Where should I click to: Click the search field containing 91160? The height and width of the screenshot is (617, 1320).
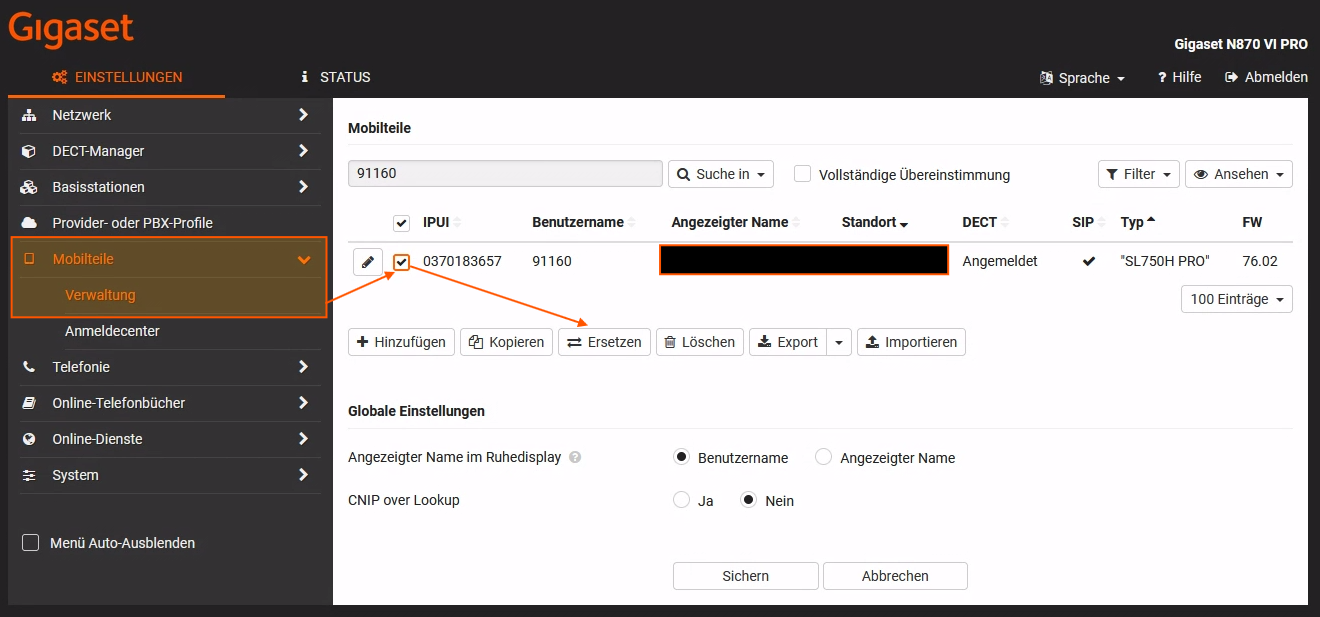(505, 174)
